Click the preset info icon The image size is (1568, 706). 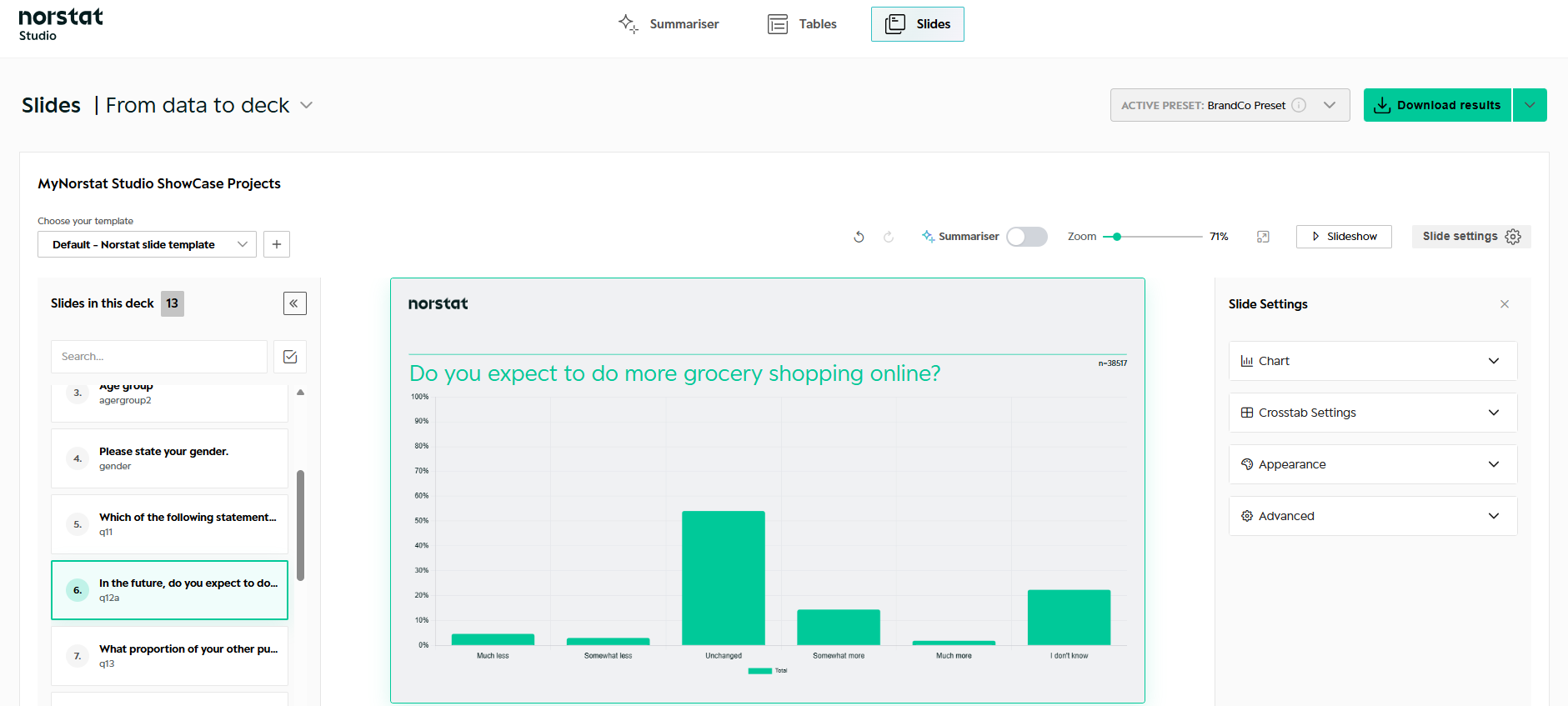coord(1299,105)
